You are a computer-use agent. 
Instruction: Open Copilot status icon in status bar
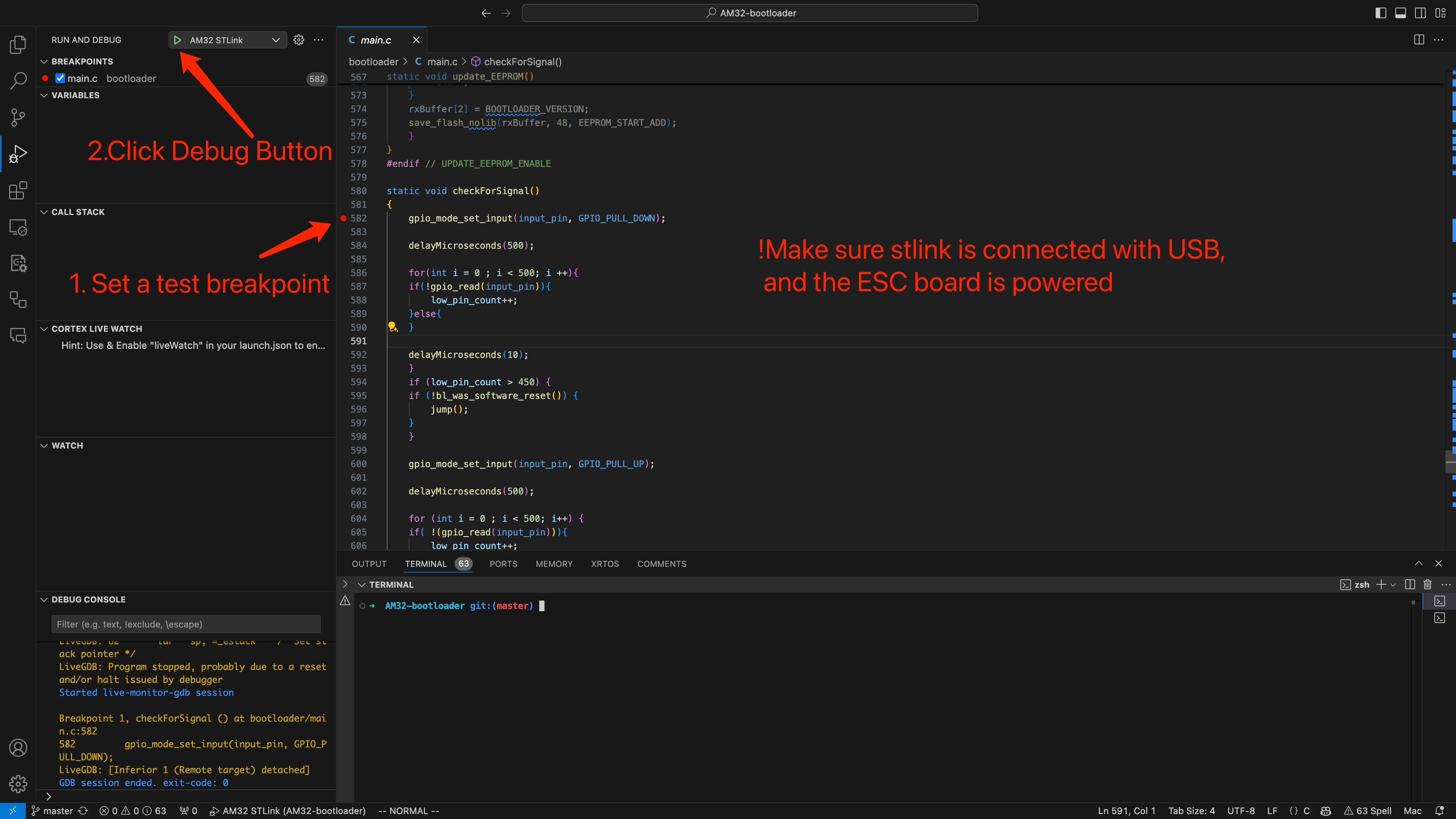(1326, 811)
